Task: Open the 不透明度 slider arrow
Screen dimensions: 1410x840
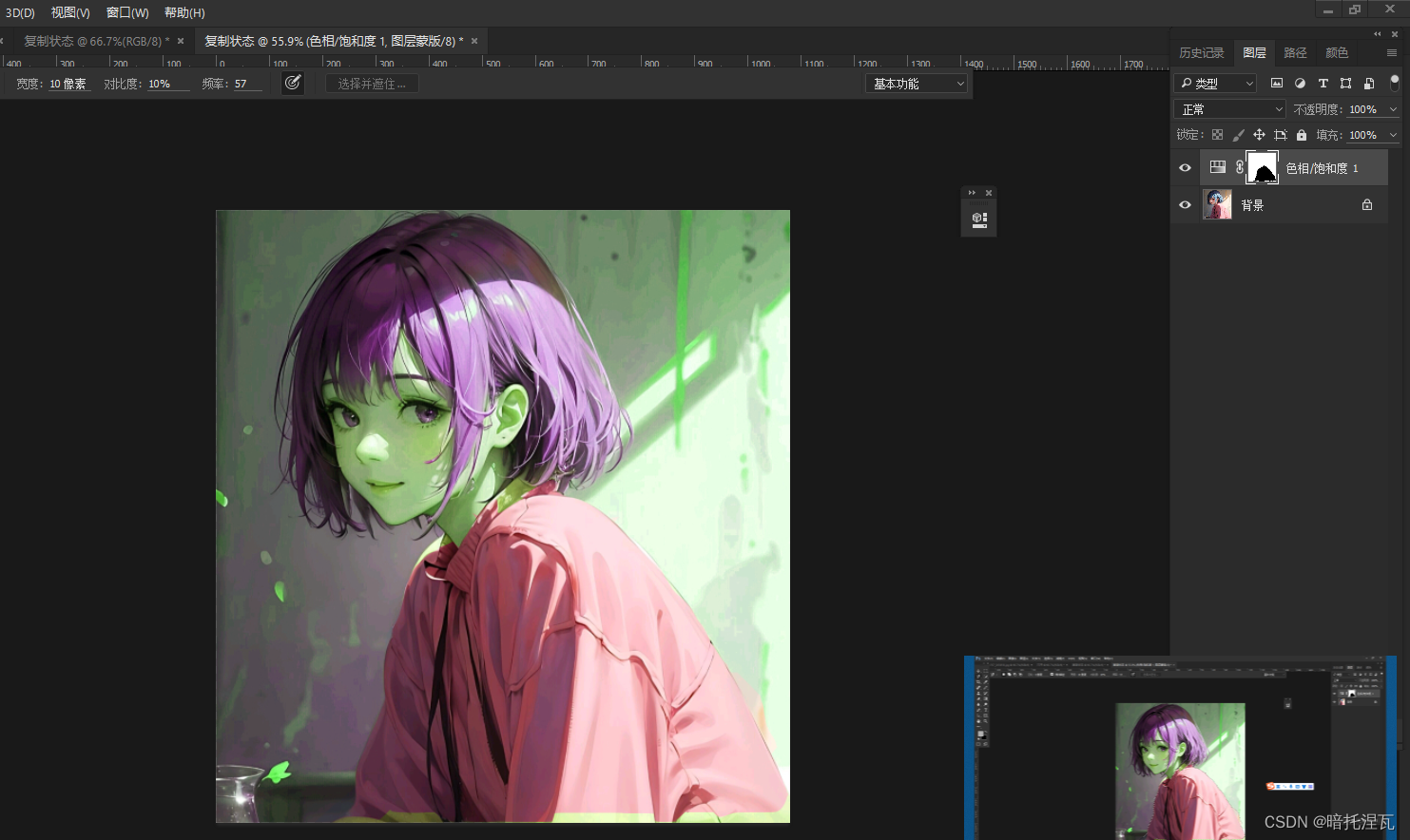Action: coord(1393,109)
